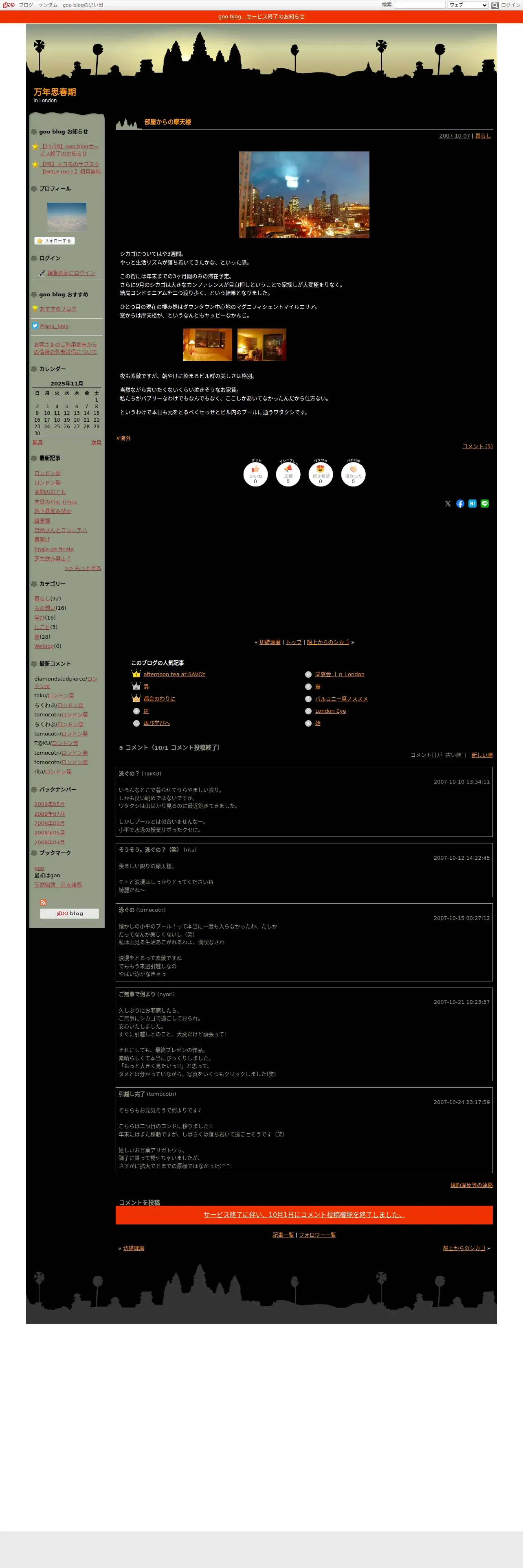Go to previous month 前月 in calendar
This screenshot has height=1568, width=523.
click(38, 442)
